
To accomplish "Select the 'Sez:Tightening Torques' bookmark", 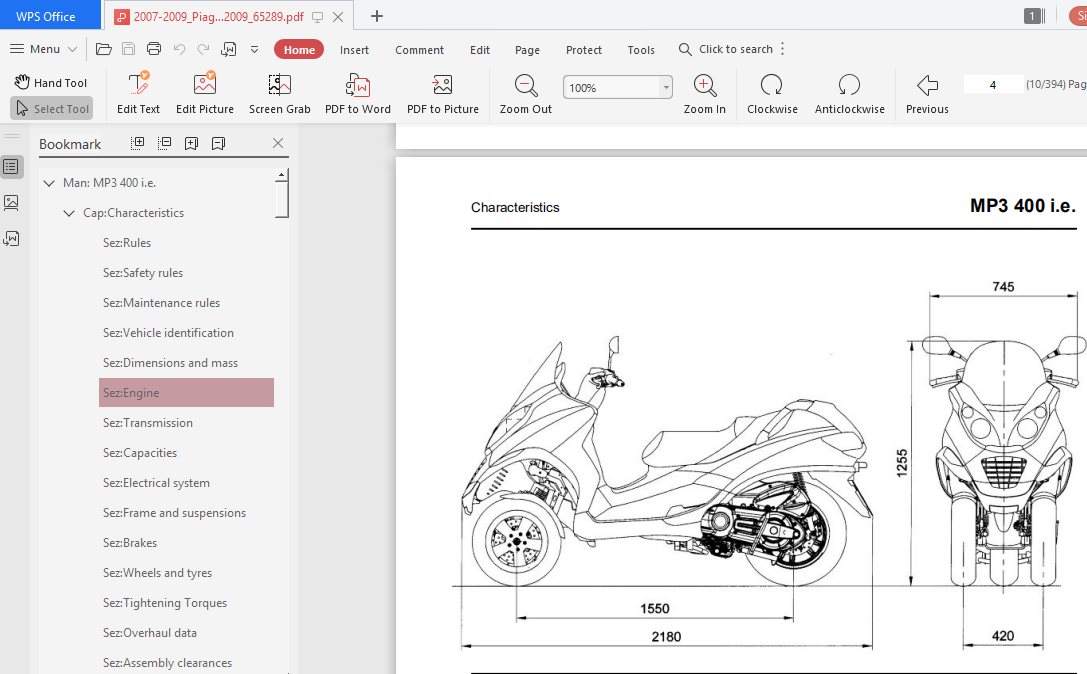I will click(x=165, y=603).
